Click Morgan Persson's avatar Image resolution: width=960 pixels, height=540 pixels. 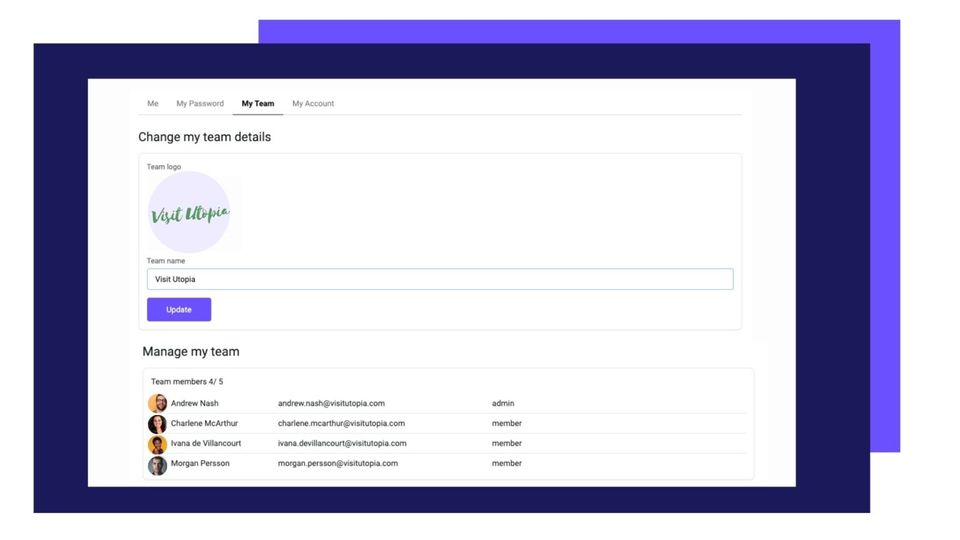click(x=157, y=465)
